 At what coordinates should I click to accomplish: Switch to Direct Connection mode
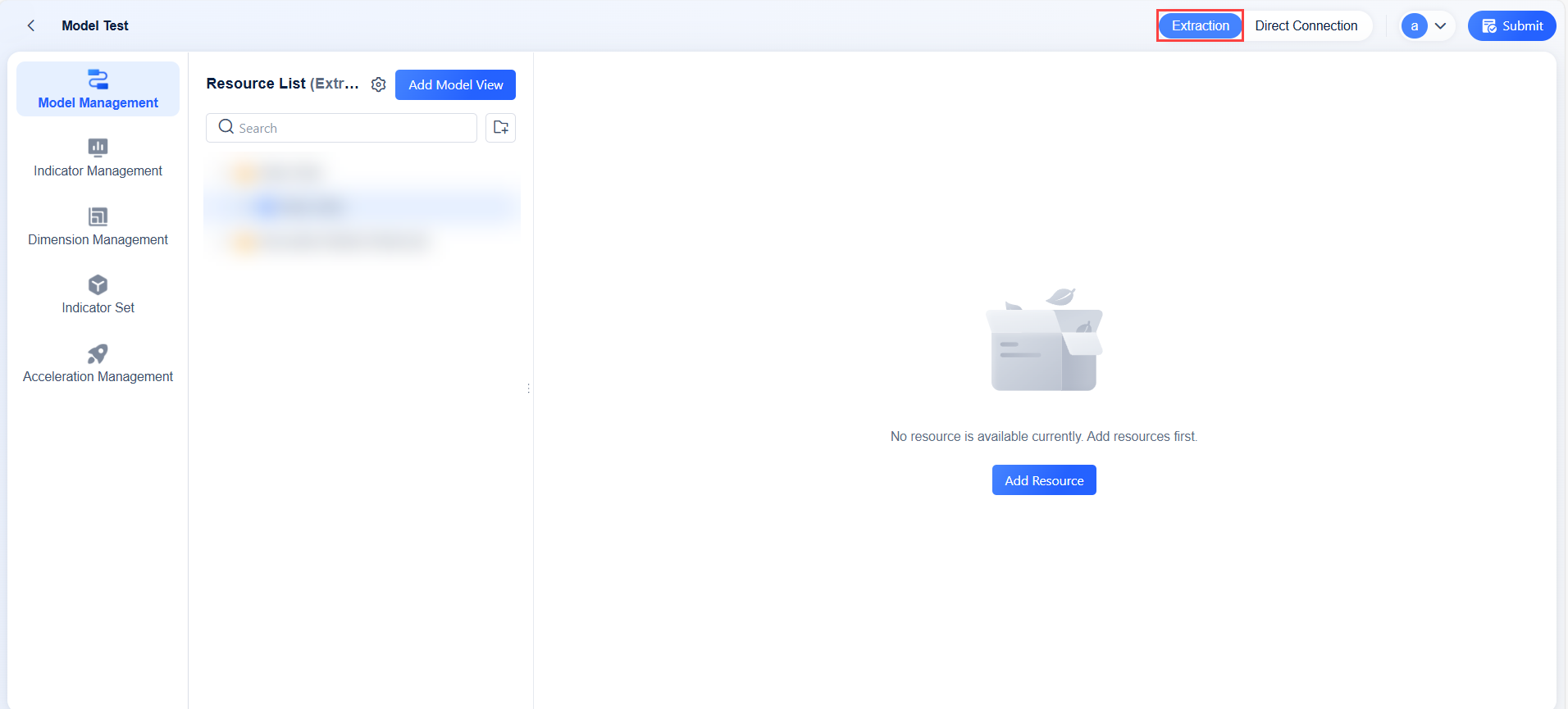tap(1306, 25)
